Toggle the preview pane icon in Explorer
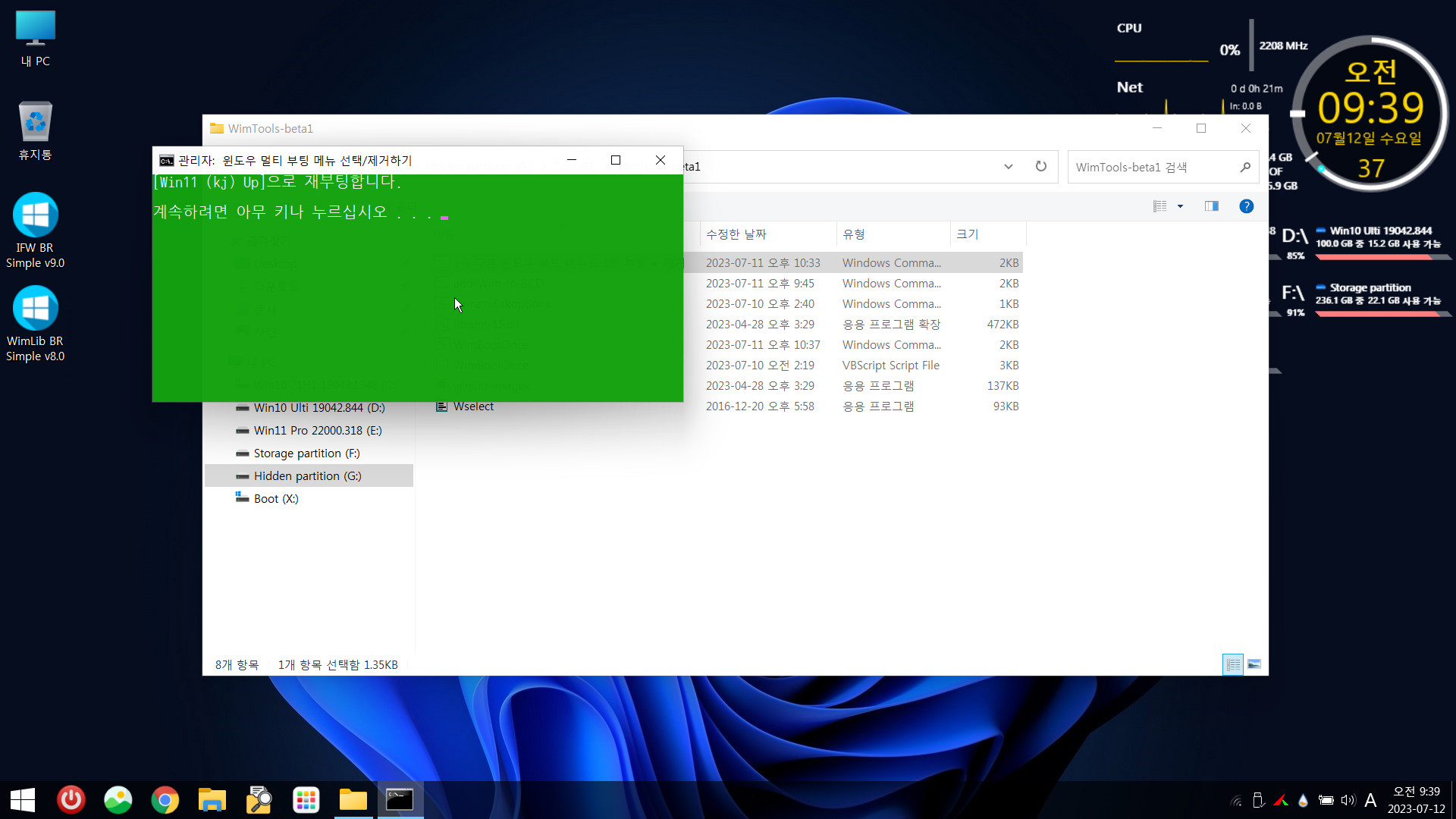The width and height of the screenshot is (1456, 819). 1212,206
